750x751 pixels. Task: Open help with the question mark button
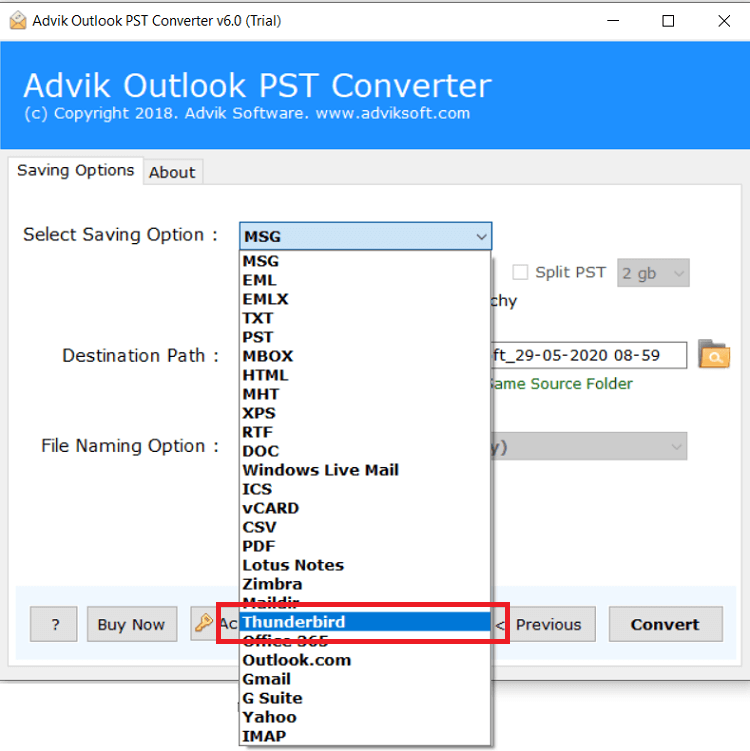coord(54,624)
